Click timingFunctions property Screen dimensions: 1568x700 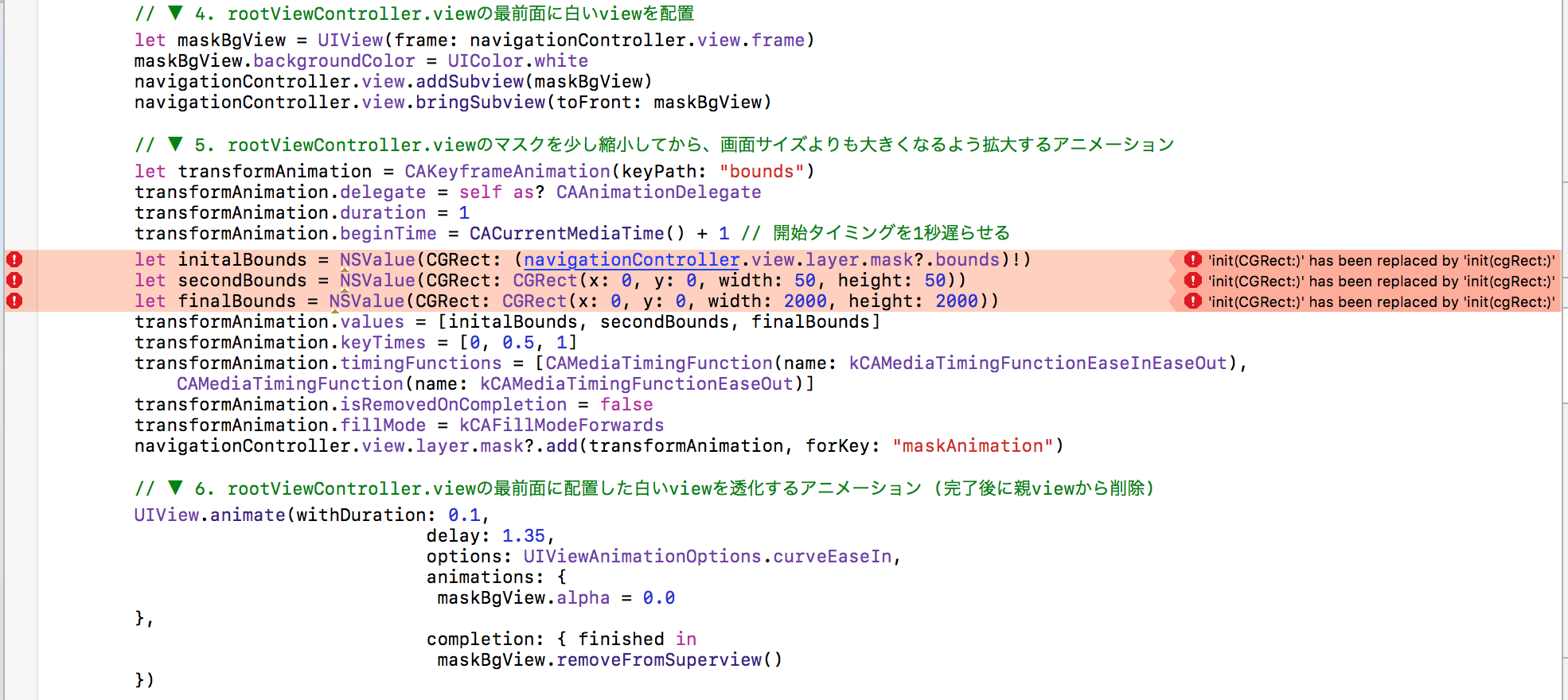click(421, 364)
